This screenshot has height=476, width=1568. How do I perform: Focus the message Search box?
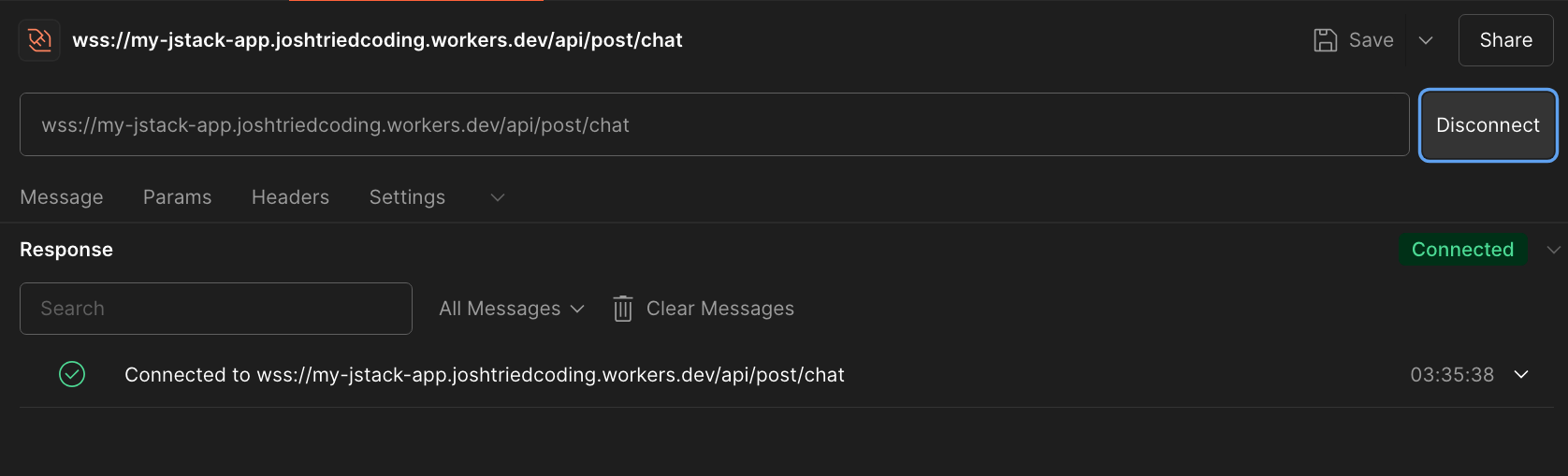pos(215,309)
